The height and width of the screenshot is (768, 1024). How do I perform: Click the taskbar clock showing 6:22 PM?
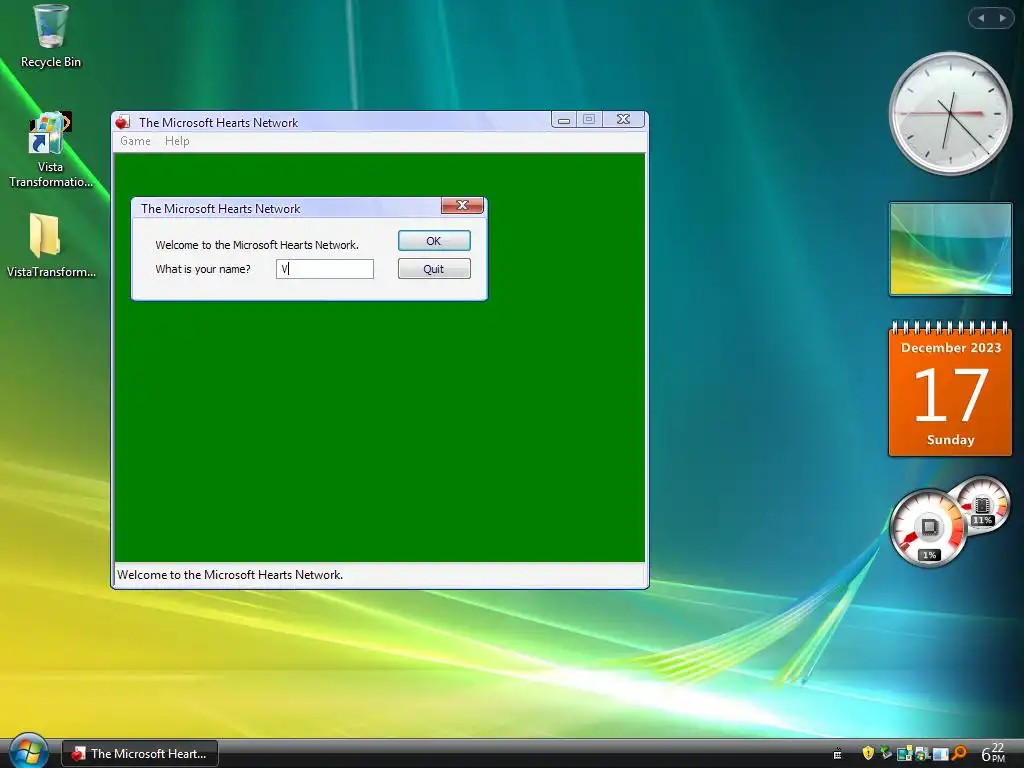point(993,753)
